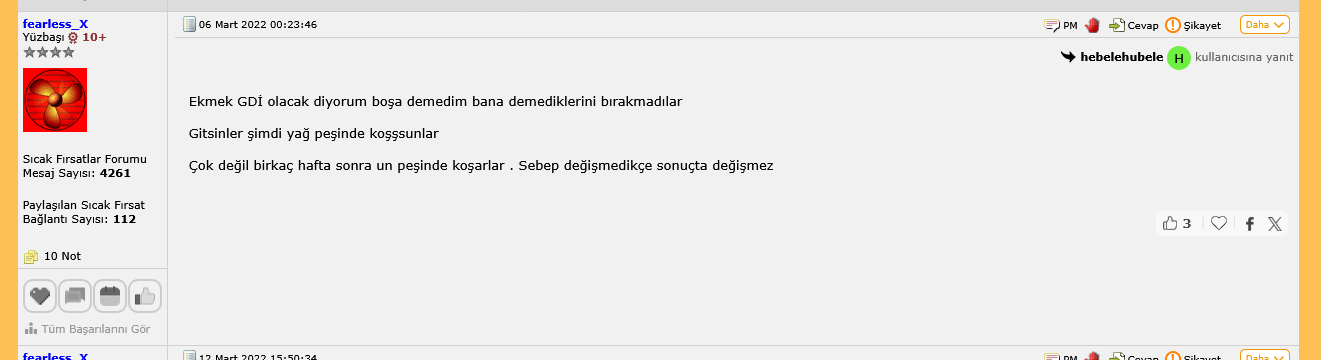
Task: Open the Daha dropdown on the first post
Action: point(1264,25)
